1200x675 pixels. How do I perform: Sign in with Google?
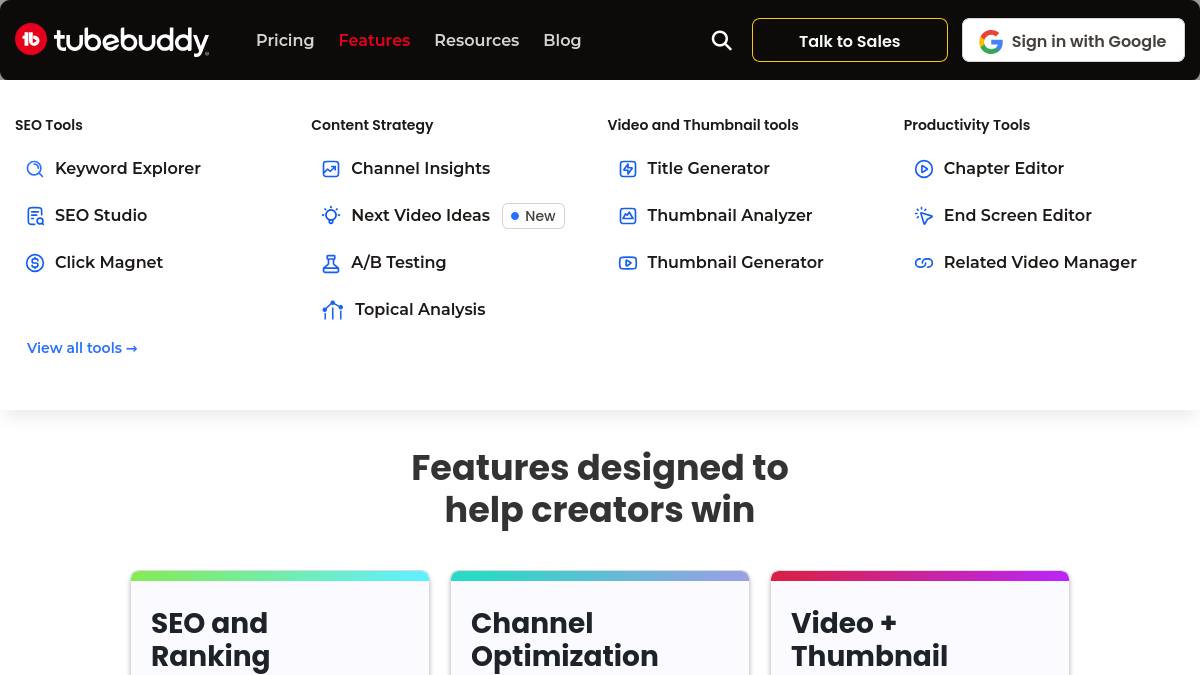[1073, 40]
